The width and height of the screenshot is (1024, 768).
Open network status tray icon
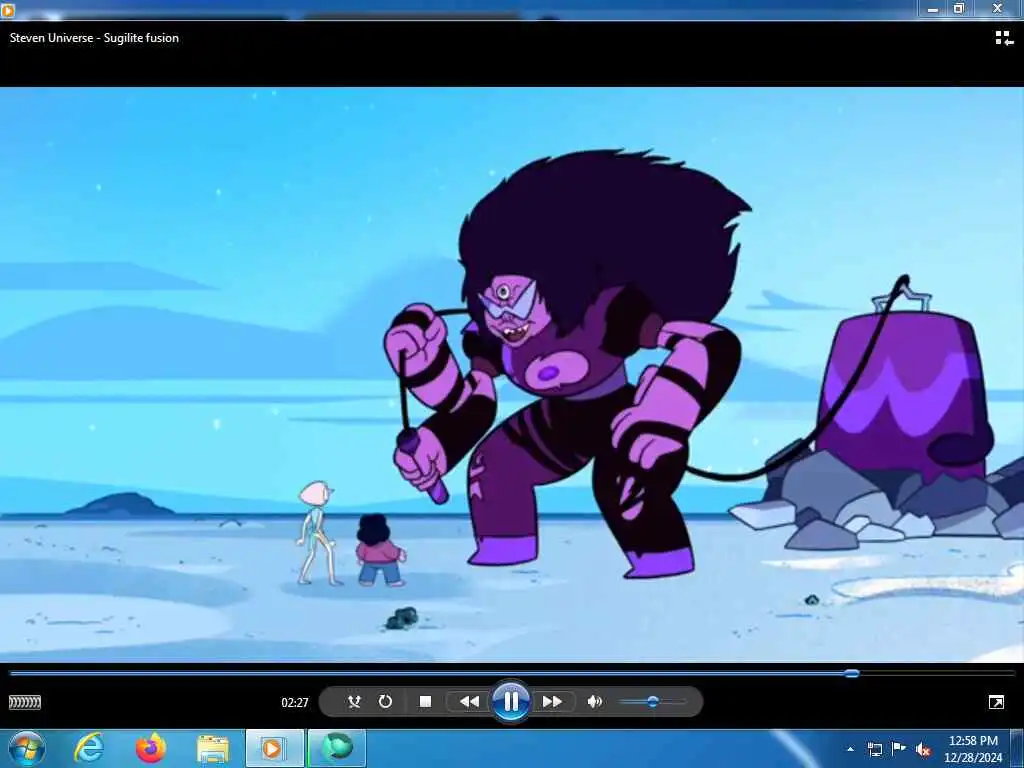(x=874, y=749)
